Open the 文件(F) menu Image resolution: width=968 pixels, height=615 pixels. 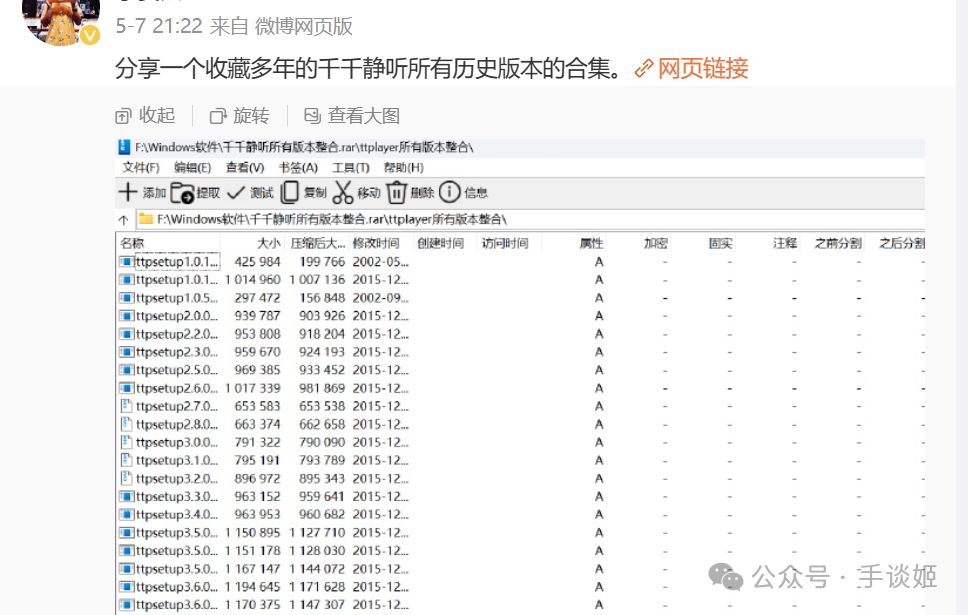pos(141,168)
